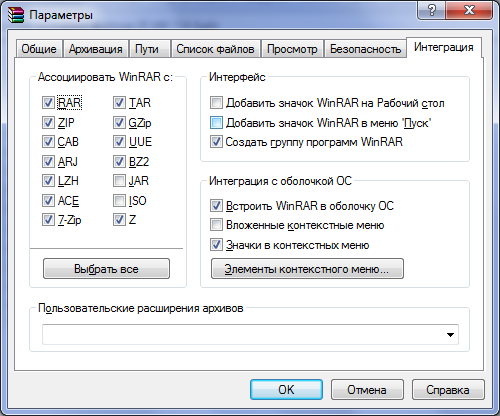Screen dimensions: 500x416
Task: Open the Общие tab
Action: (39, 49)
